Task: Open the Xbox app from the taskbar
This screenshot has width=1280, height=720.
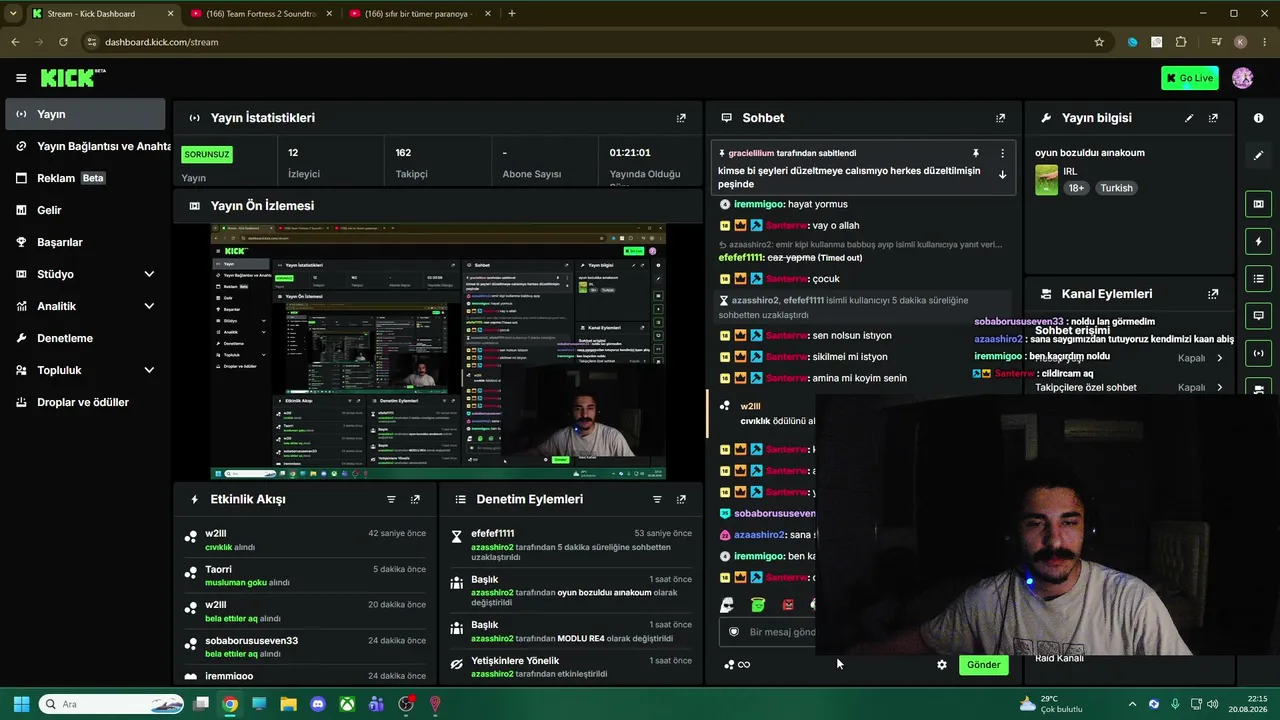Action: (347, 704)
